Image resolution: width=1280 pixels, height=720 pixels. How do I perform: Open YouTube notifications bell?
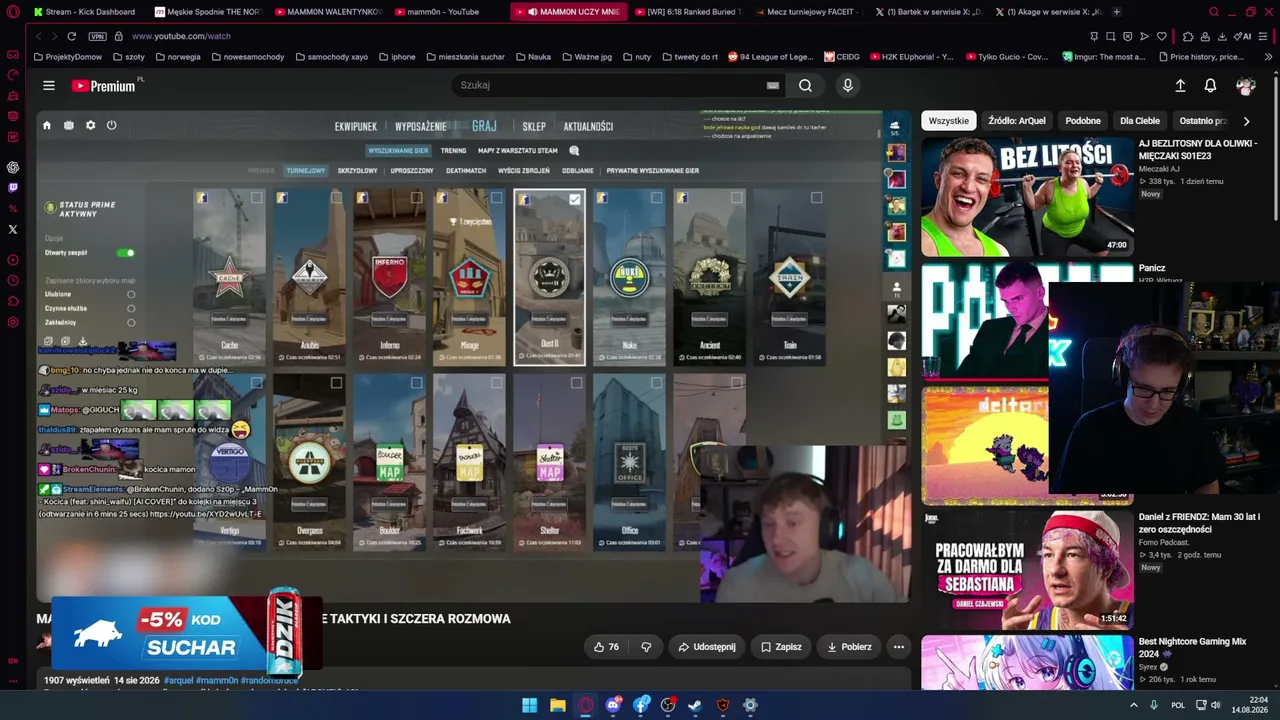[x=1210, y=86]
